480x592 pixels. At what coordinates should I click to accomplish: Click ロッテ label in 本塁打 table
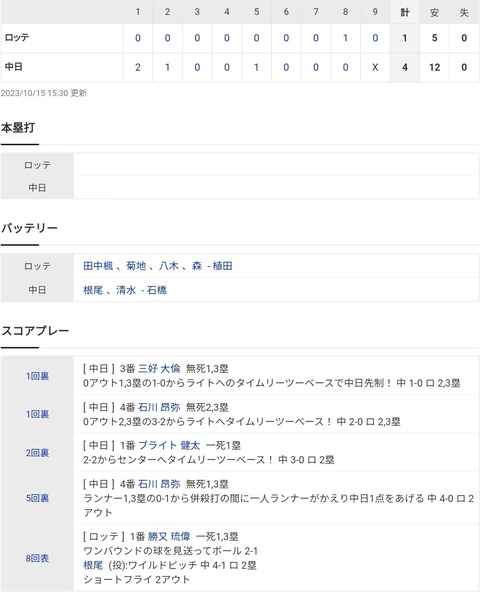pyautogui.click(x=37, y=165)
